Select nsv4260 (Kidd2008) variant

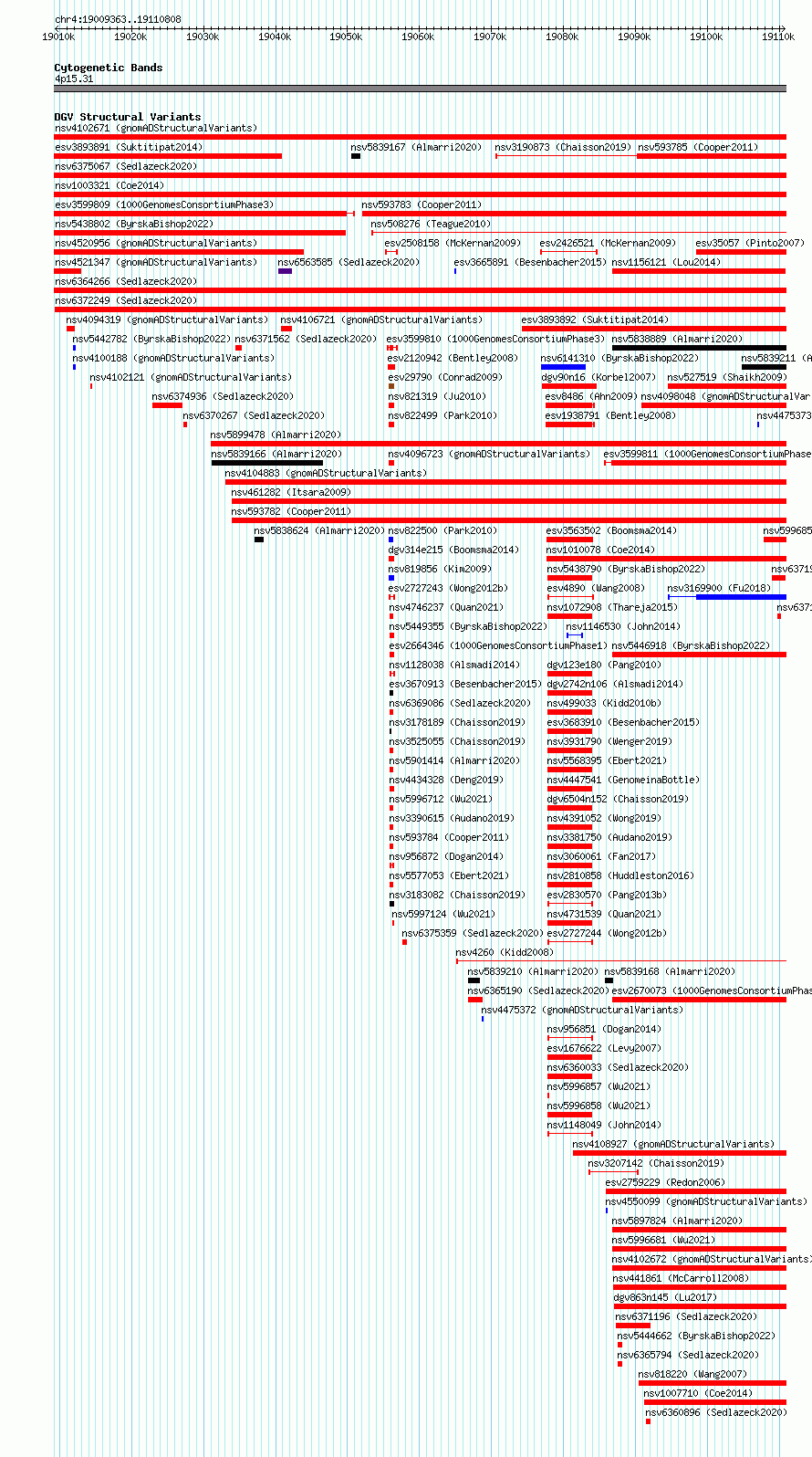click(505, 952)
